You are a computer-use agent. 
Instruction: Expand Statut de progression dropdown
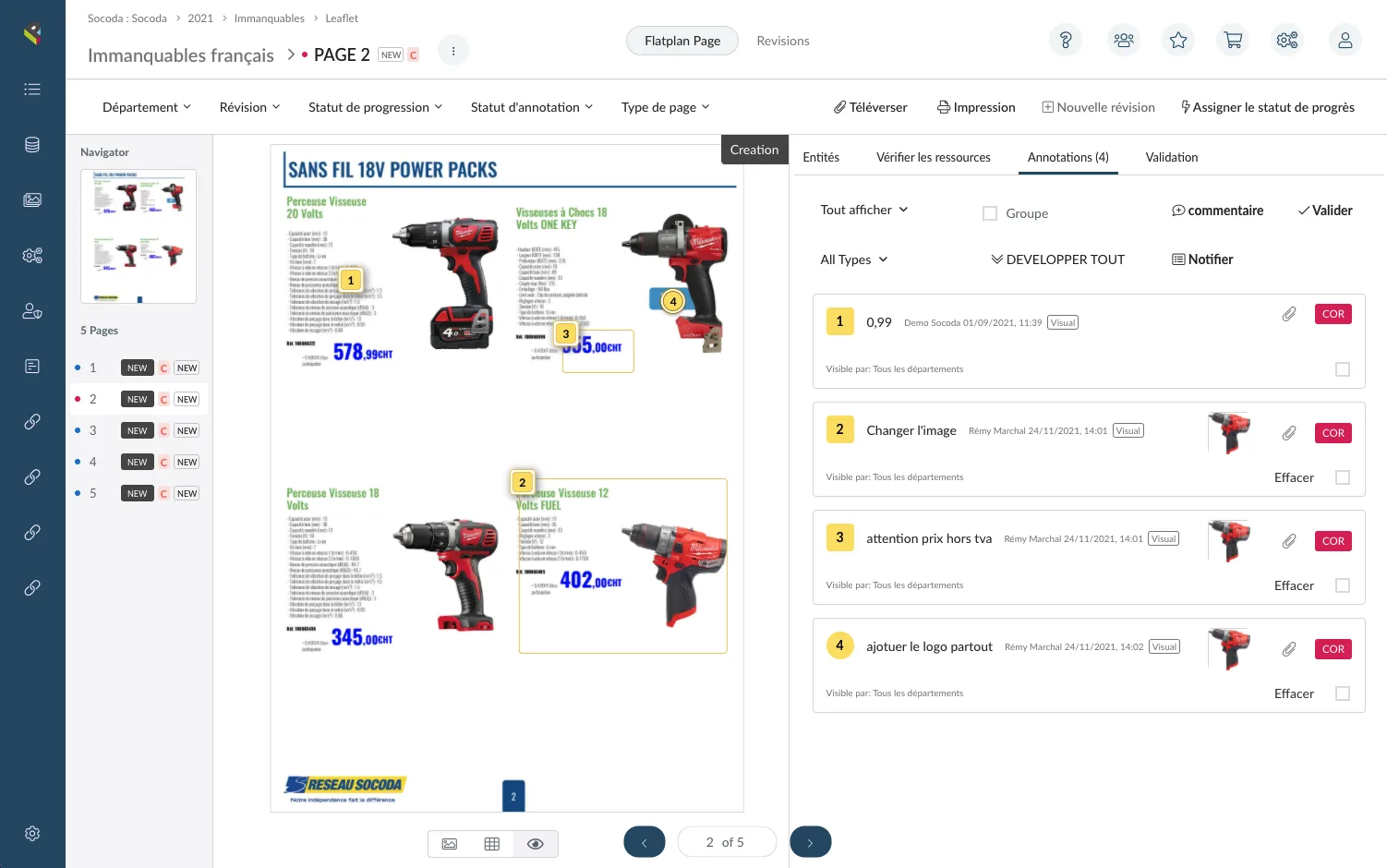coord(375,107)
